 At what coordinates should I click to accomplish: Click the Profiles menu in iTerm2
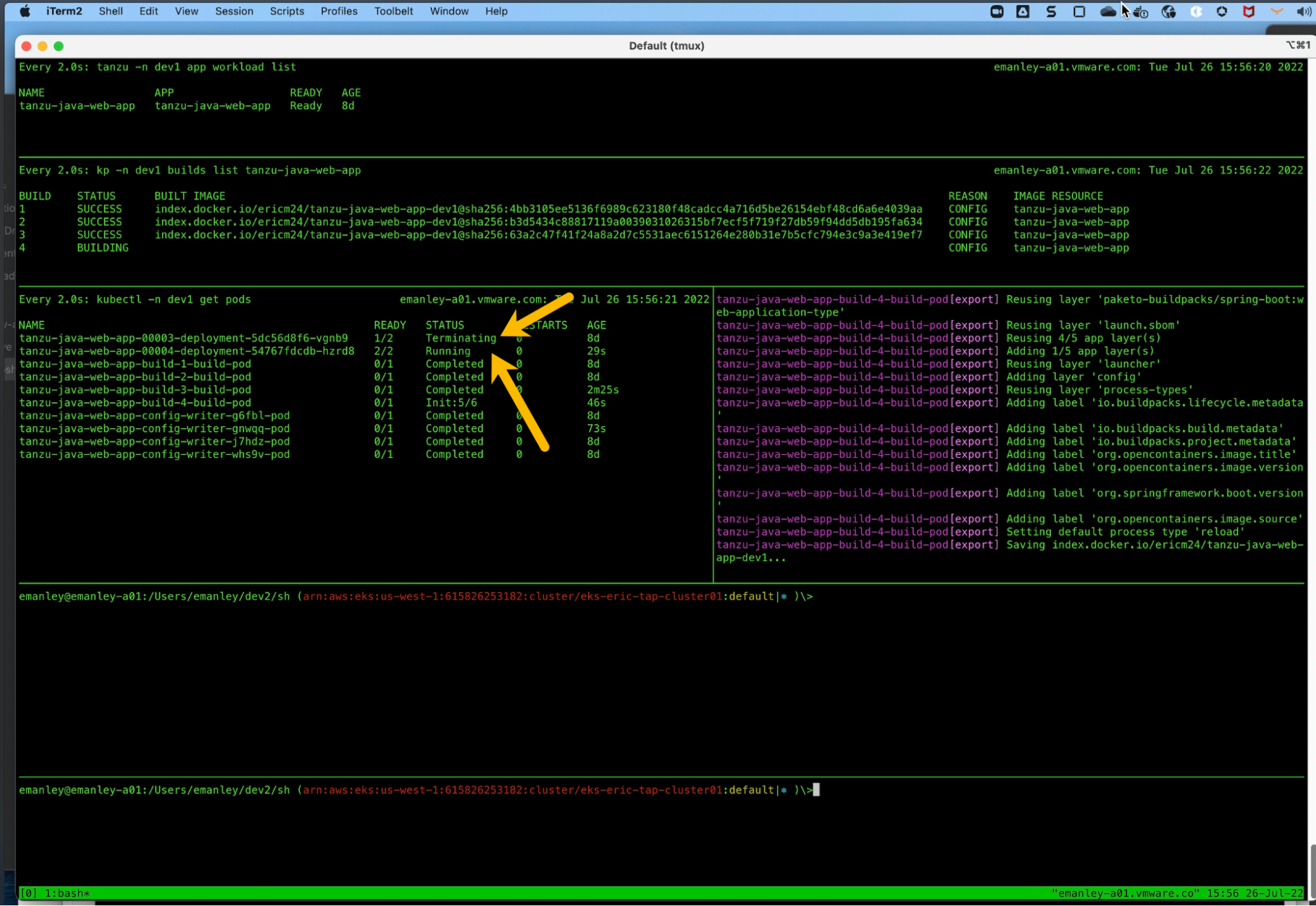tap(339, 10)
